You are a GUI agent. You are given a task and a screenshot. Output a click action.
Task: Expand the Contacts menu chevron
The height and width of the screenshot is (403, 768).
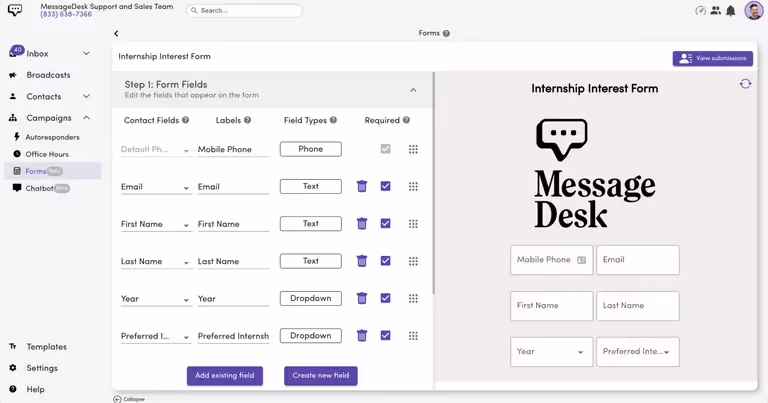coord(86,96)
